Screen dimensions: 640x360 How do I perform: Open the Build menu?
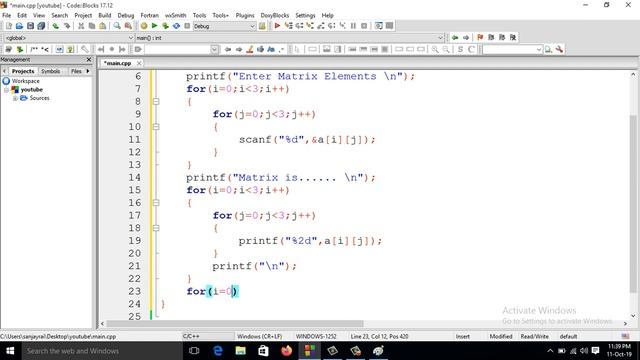click(x=105, y=15)
